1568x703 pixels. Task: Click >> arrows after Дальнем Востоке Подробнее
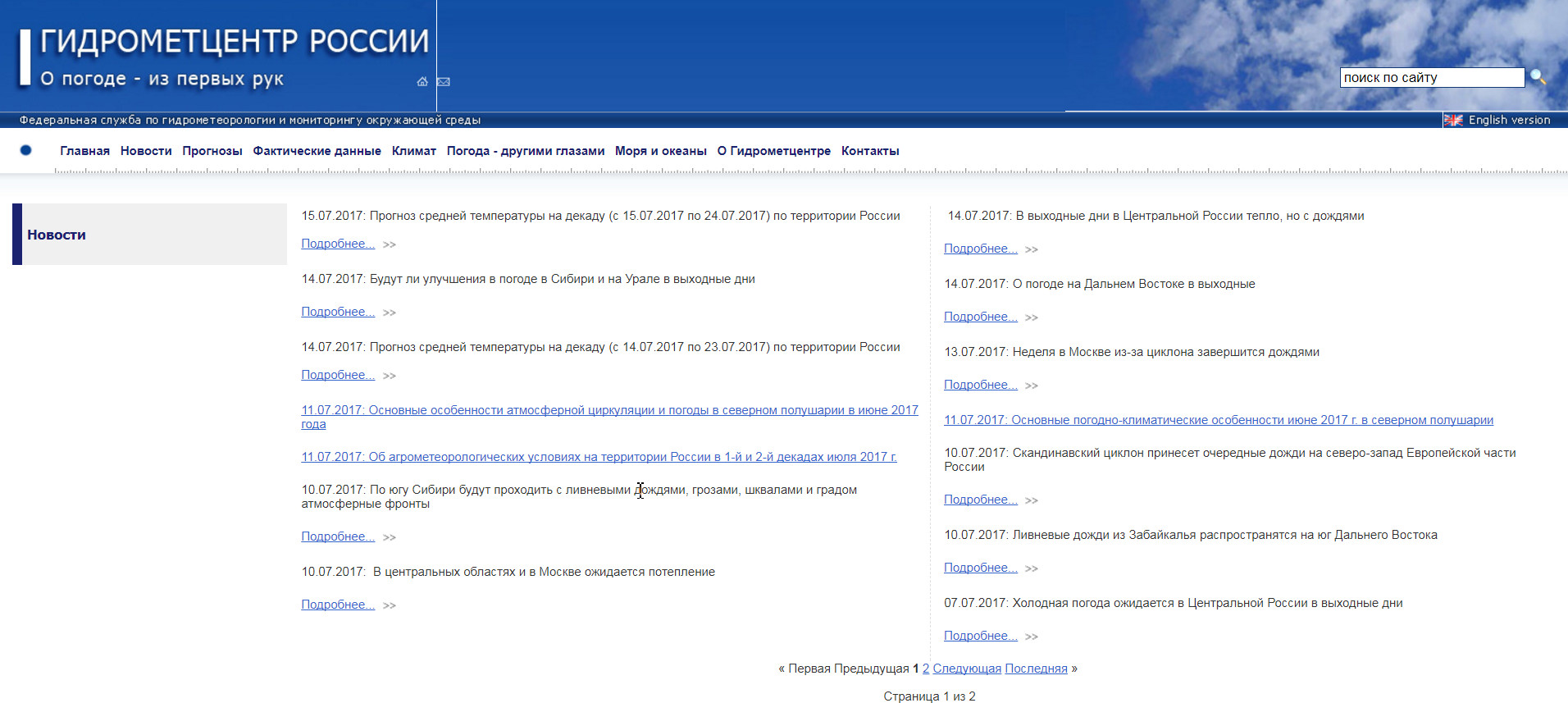[1032, 317]
